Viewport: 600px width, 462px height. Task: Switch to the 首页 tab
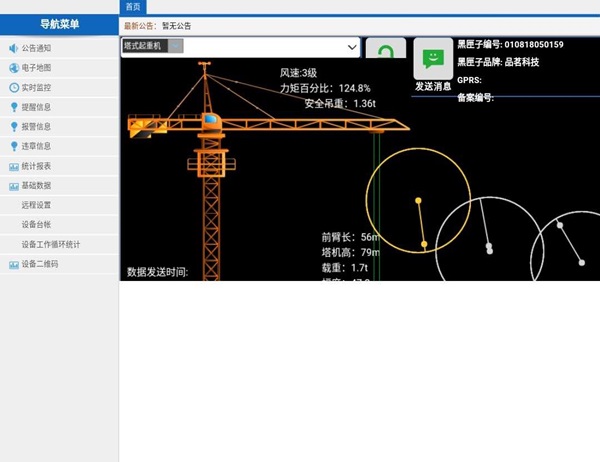[132, 6]
